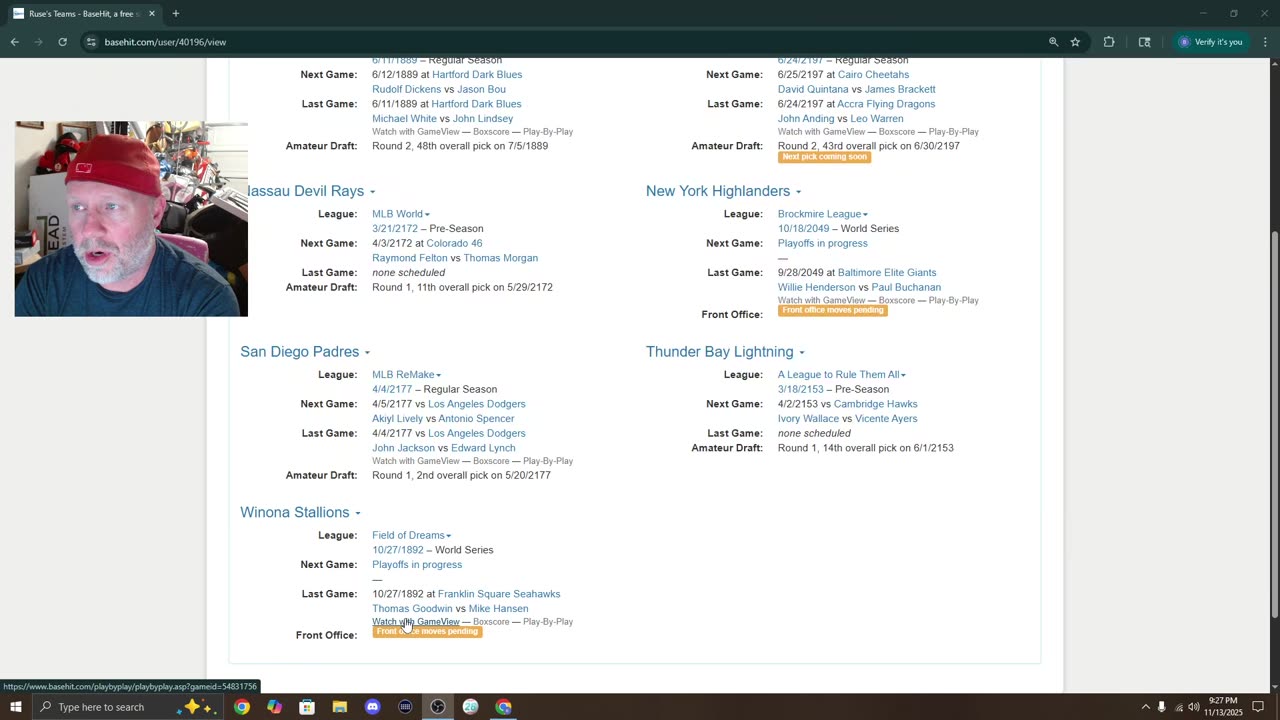Open A League to Rule Them All dropdown
The image size is (1280, 720).
(x=842, y=375)
